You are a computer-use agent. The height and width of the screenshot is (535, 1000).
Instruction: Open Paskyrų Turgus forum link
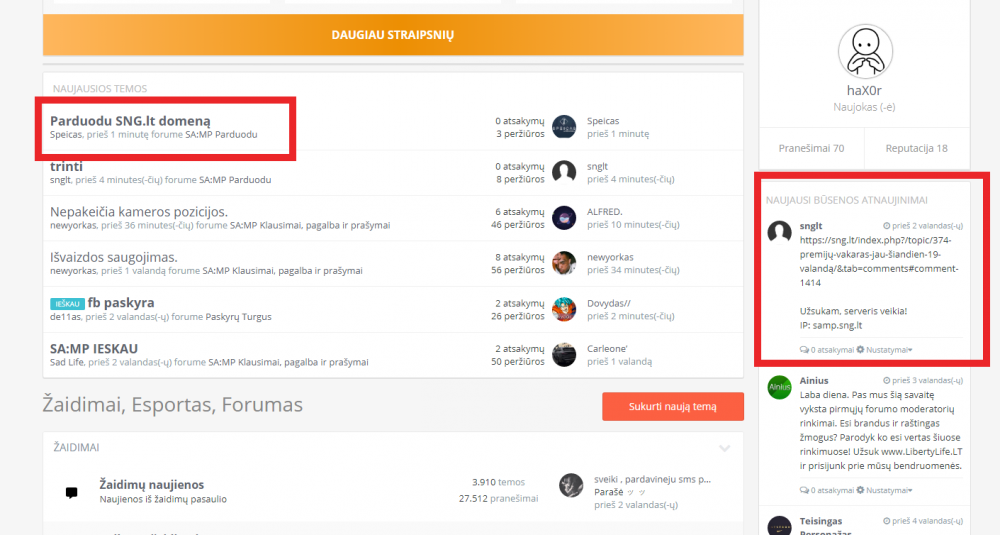[x=238, y=317]
